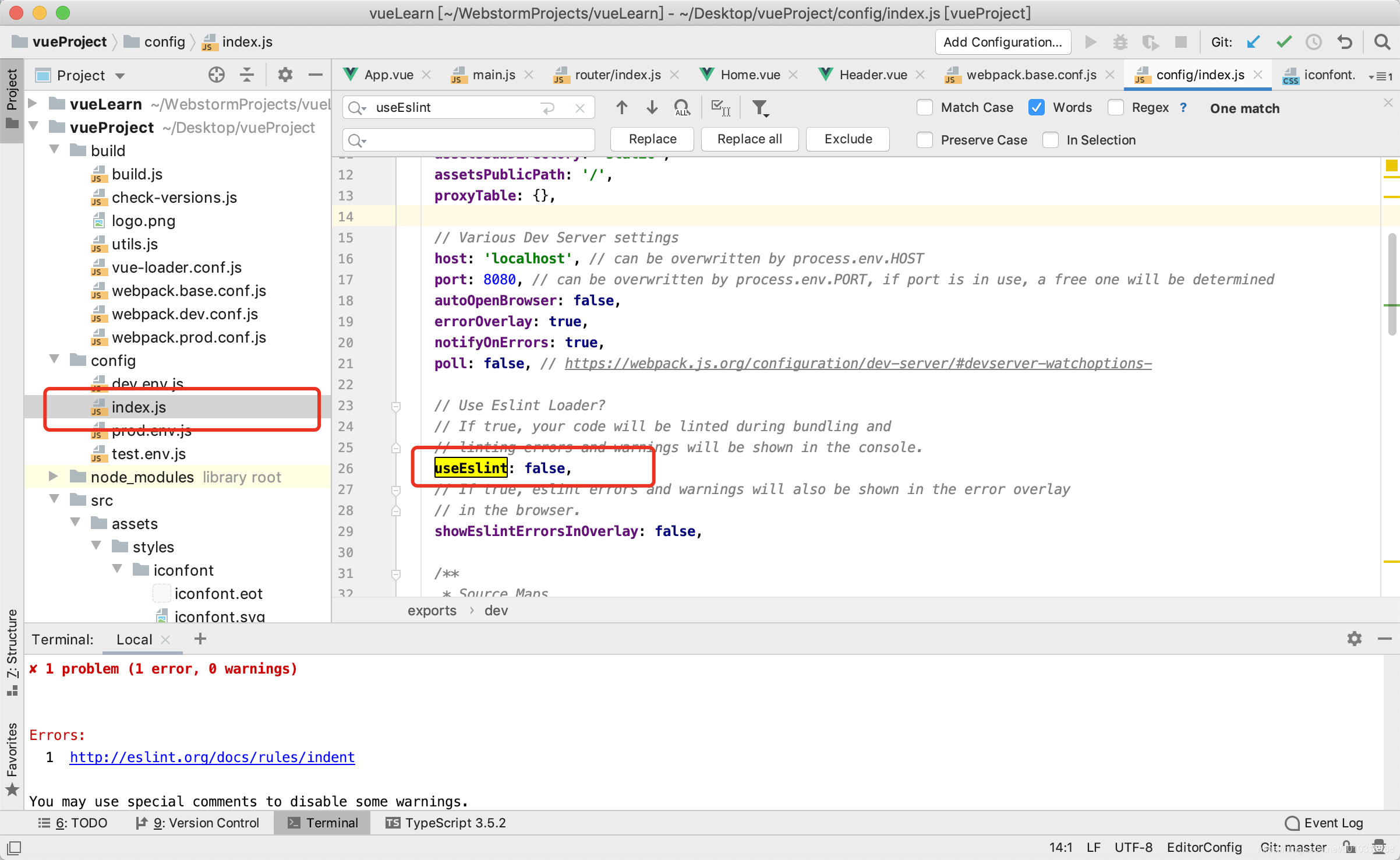This screenshot has height=860, width=1400.
Task: Collapse the config folder
Action: point(55,359)
